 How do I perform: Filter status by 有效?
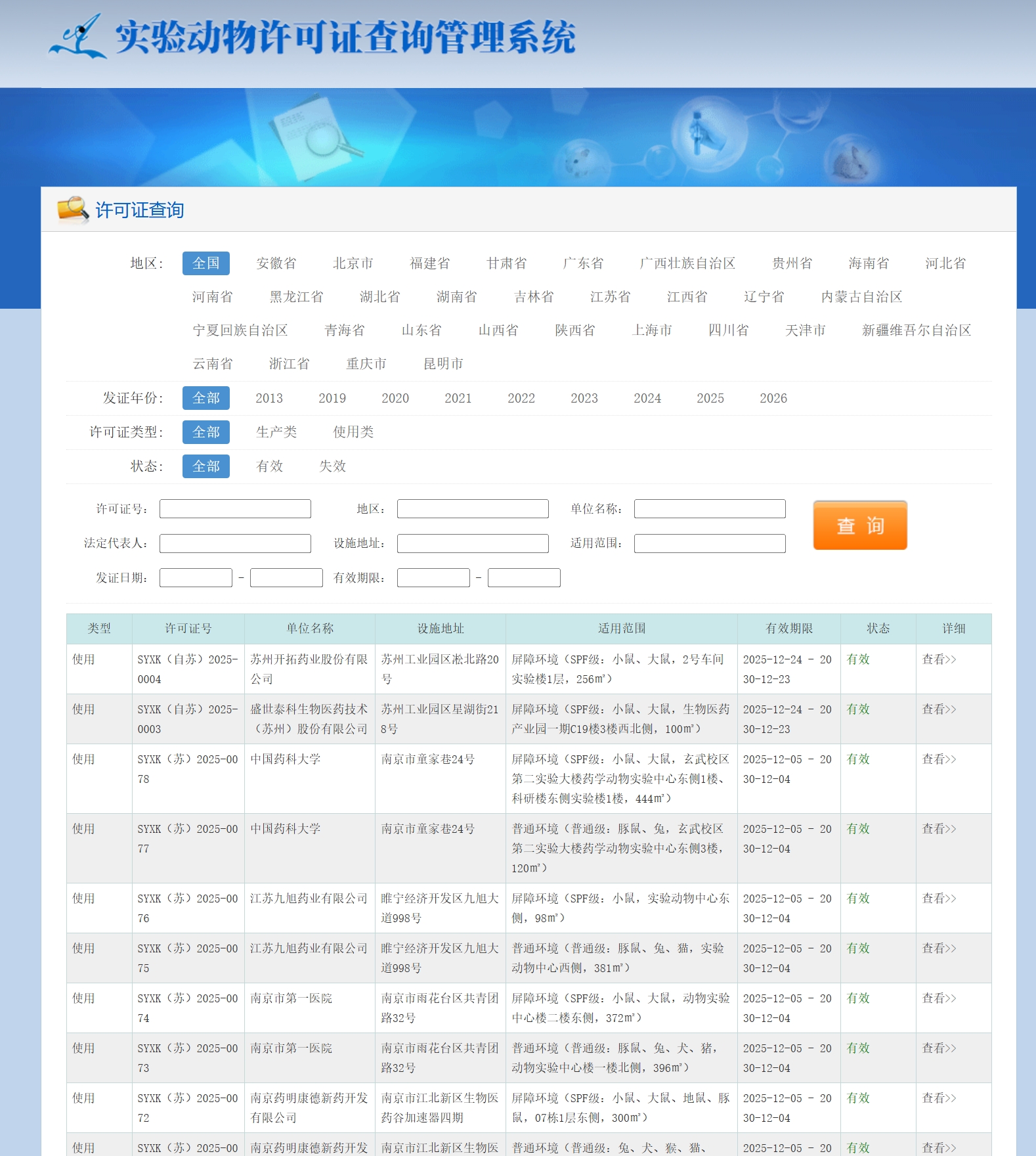(269, 466)
